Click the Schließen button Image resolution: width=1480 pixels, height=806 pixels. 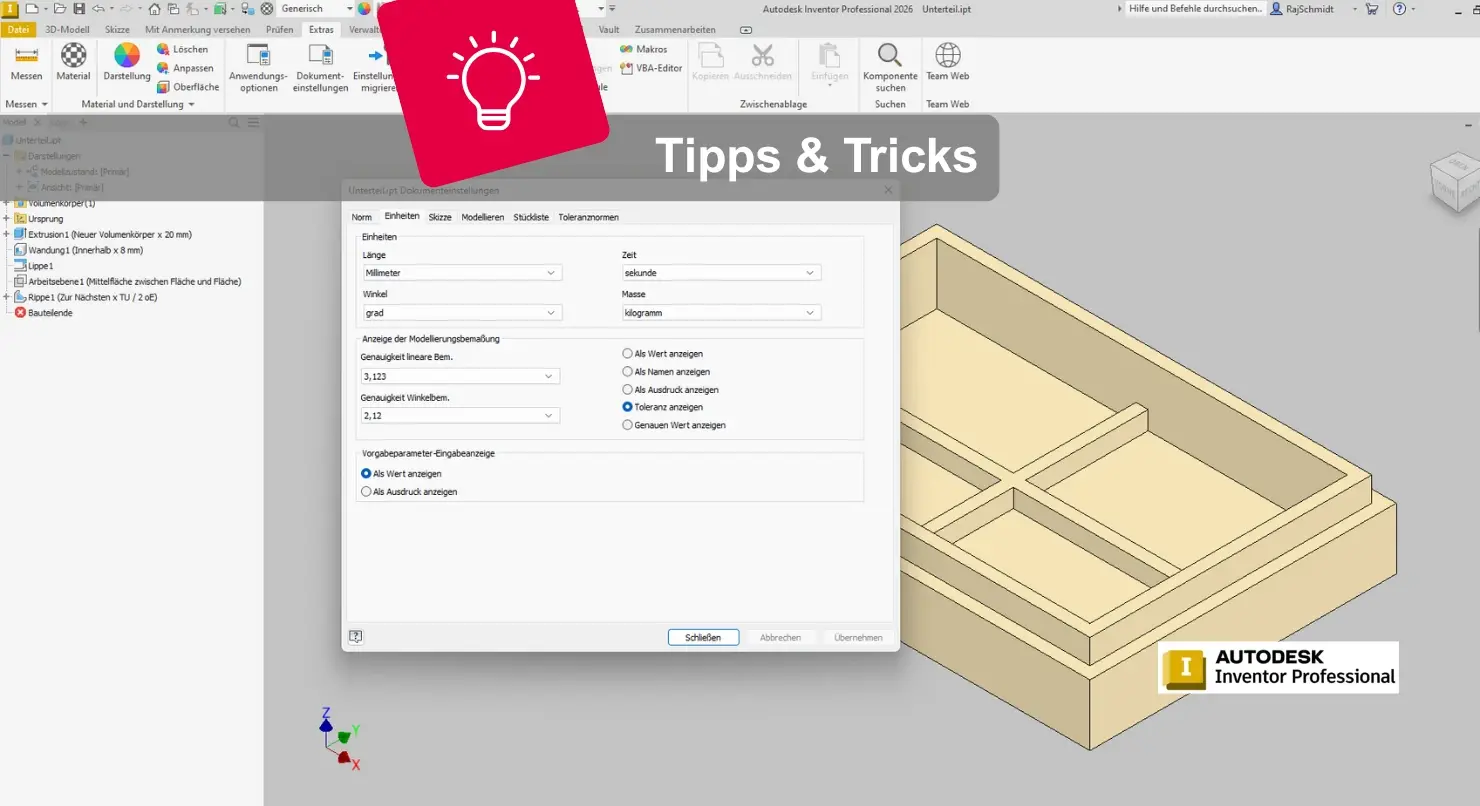tap(703, 637)
